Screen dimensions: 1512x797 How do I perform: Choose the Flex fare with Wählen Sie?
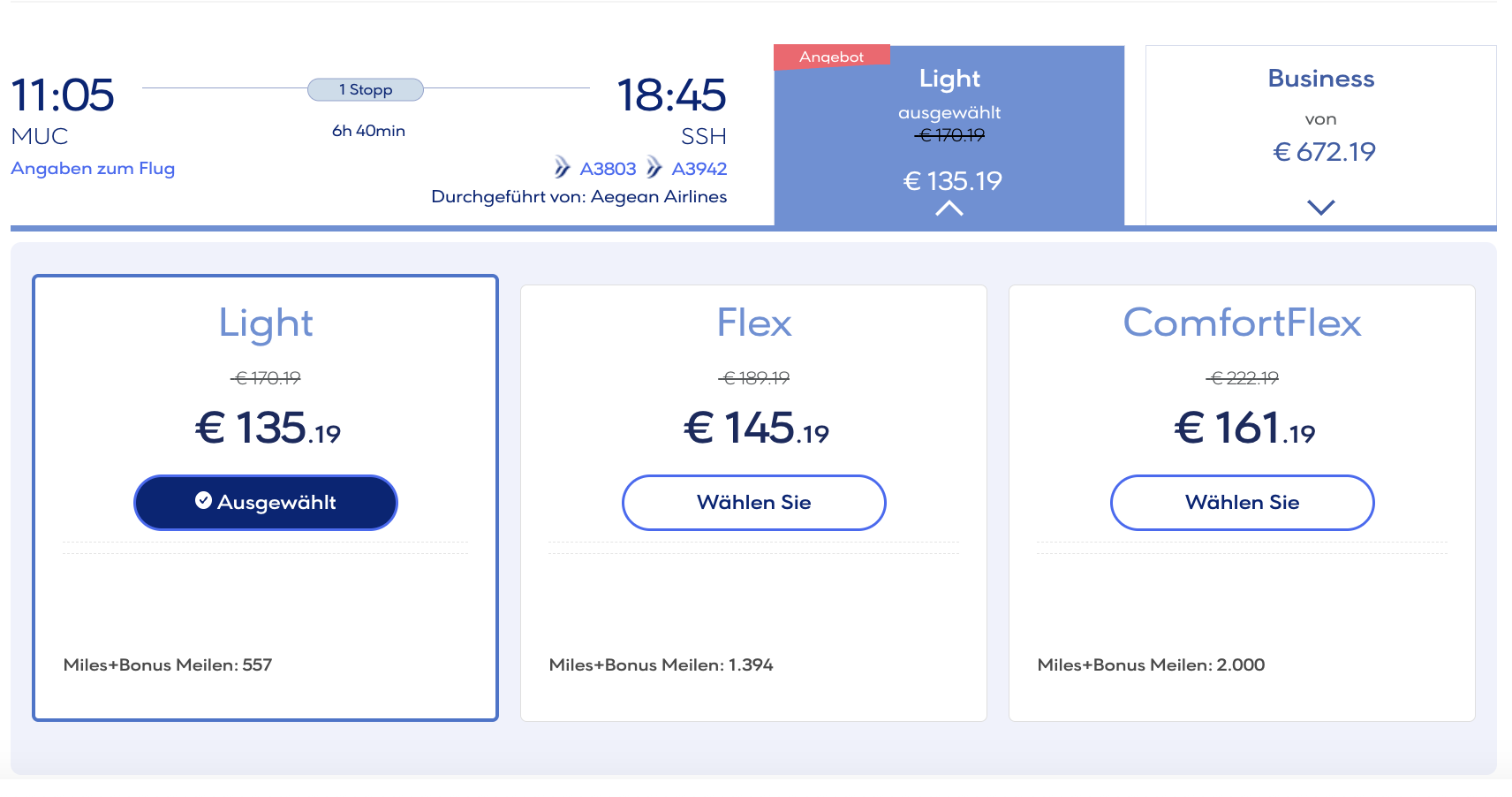pos(753,503)
